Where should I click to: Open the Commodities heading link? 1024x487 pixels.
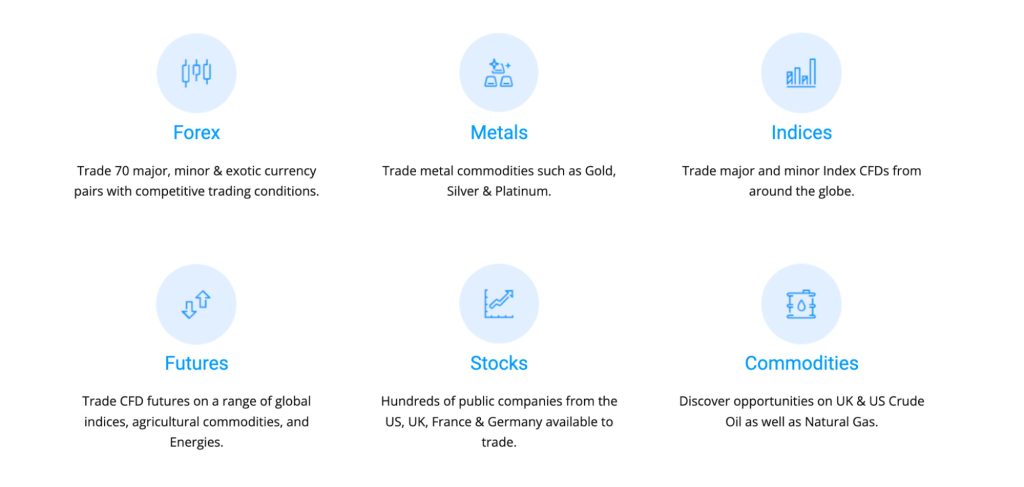(801, 363)
